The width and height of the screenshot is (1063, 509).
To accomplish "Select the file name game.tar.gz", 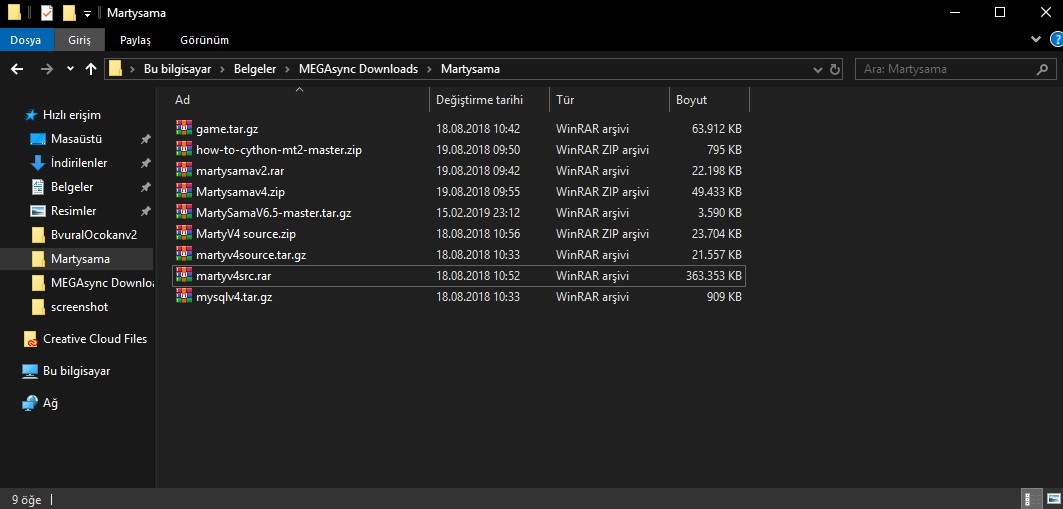I will click(227, 129).
